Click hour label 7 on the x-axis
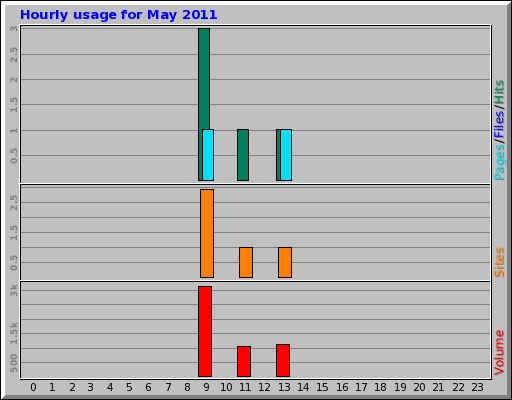The image size is (512, 400). (168, 387)
